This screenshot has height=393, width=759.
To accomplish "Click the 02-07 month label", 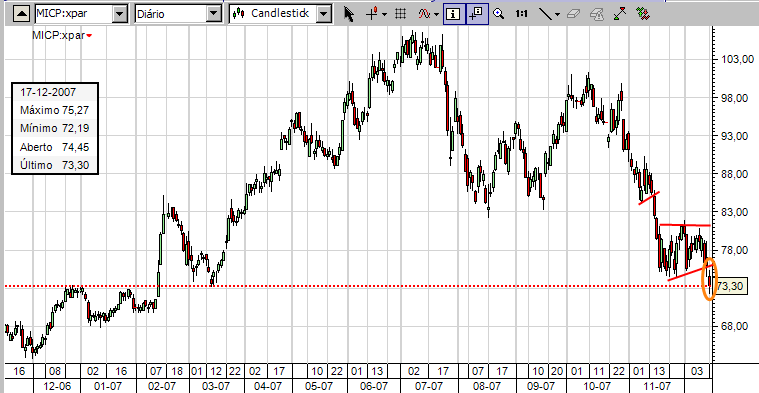I will pos(162,386).
